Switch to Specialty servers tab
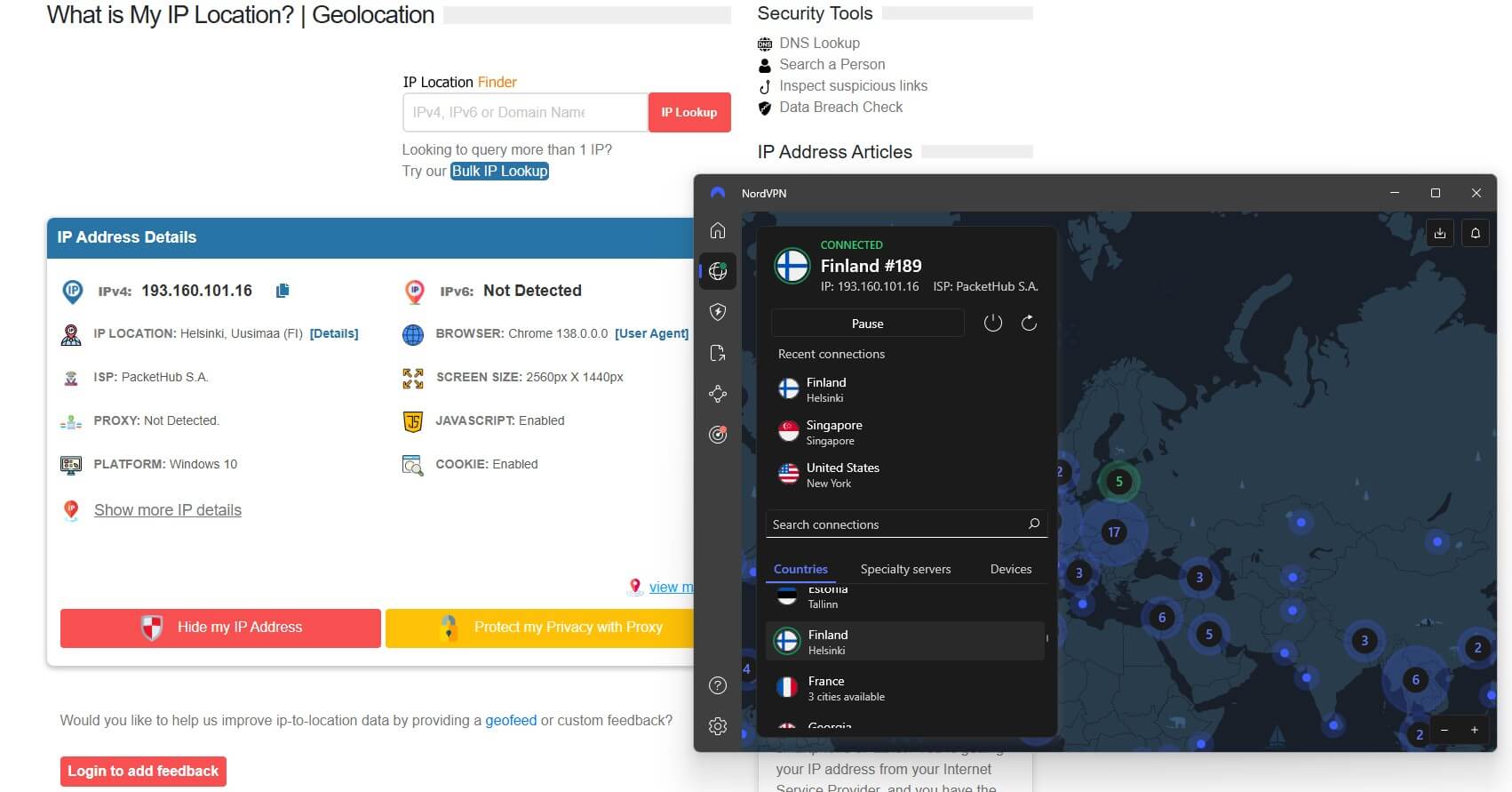The image size is (1512, 792). click(x=905, y=569)
